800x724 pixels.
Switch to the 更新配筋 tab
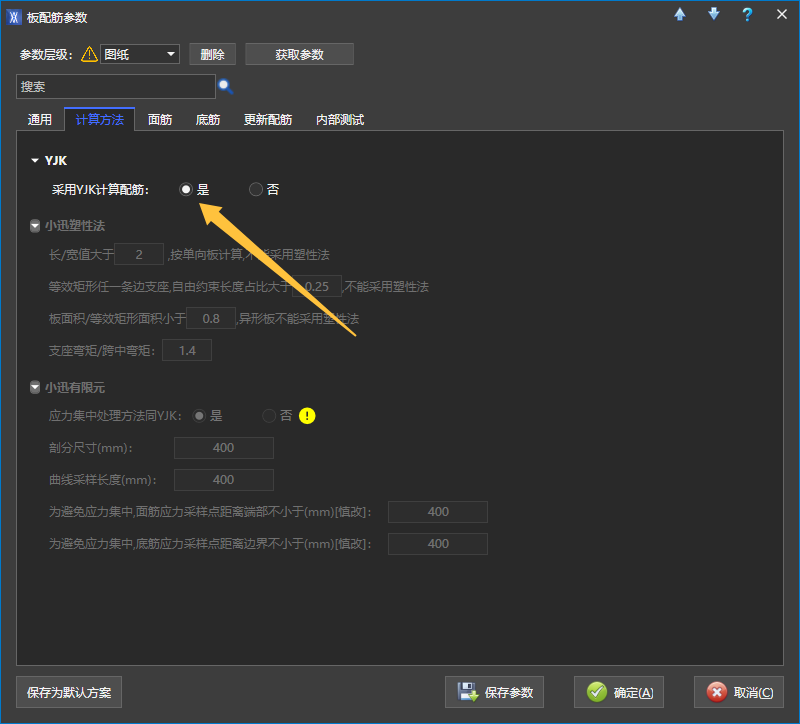(x=268, y=120)
